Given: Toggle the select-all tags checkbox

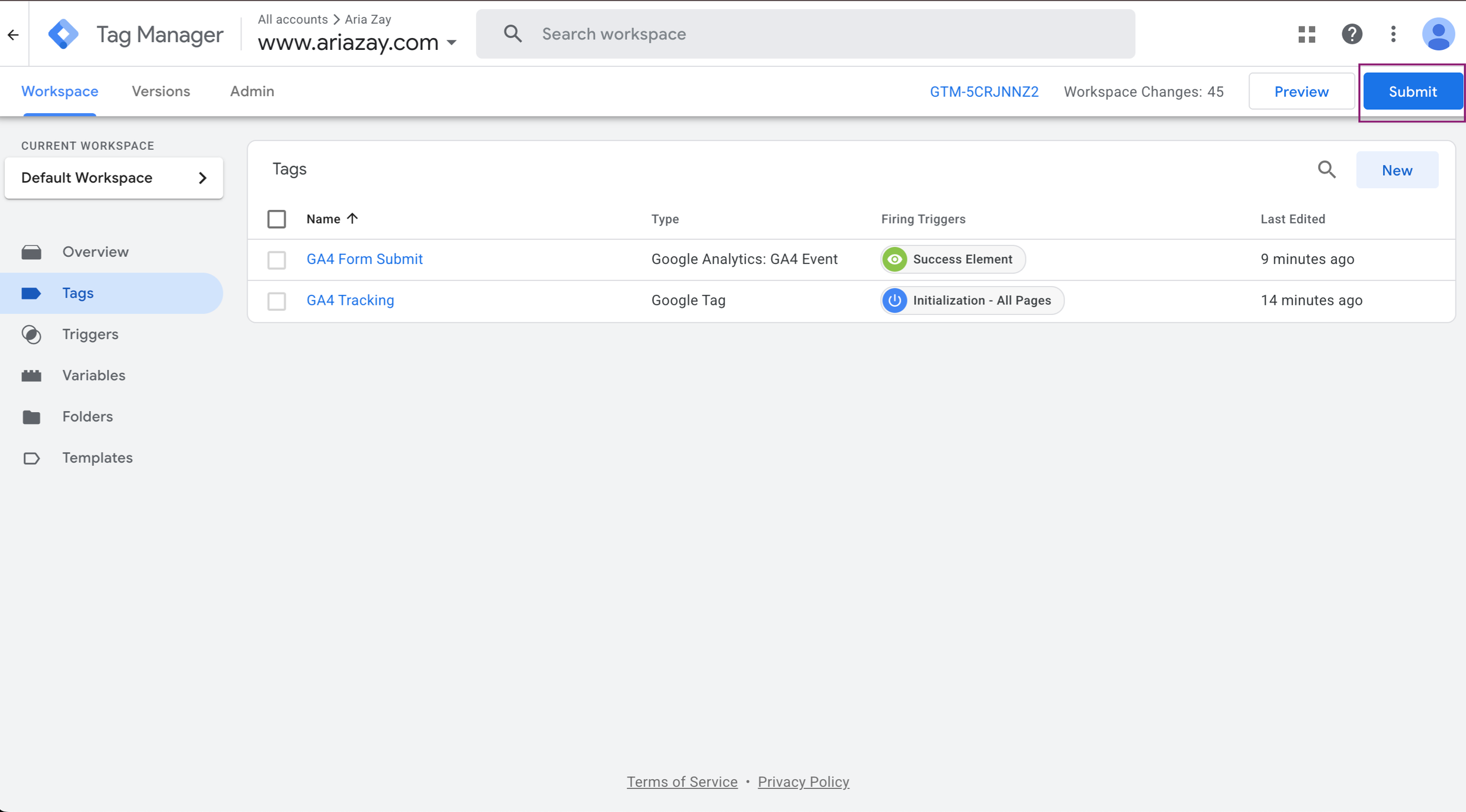Looking at the screenshot, I should 276,219.
